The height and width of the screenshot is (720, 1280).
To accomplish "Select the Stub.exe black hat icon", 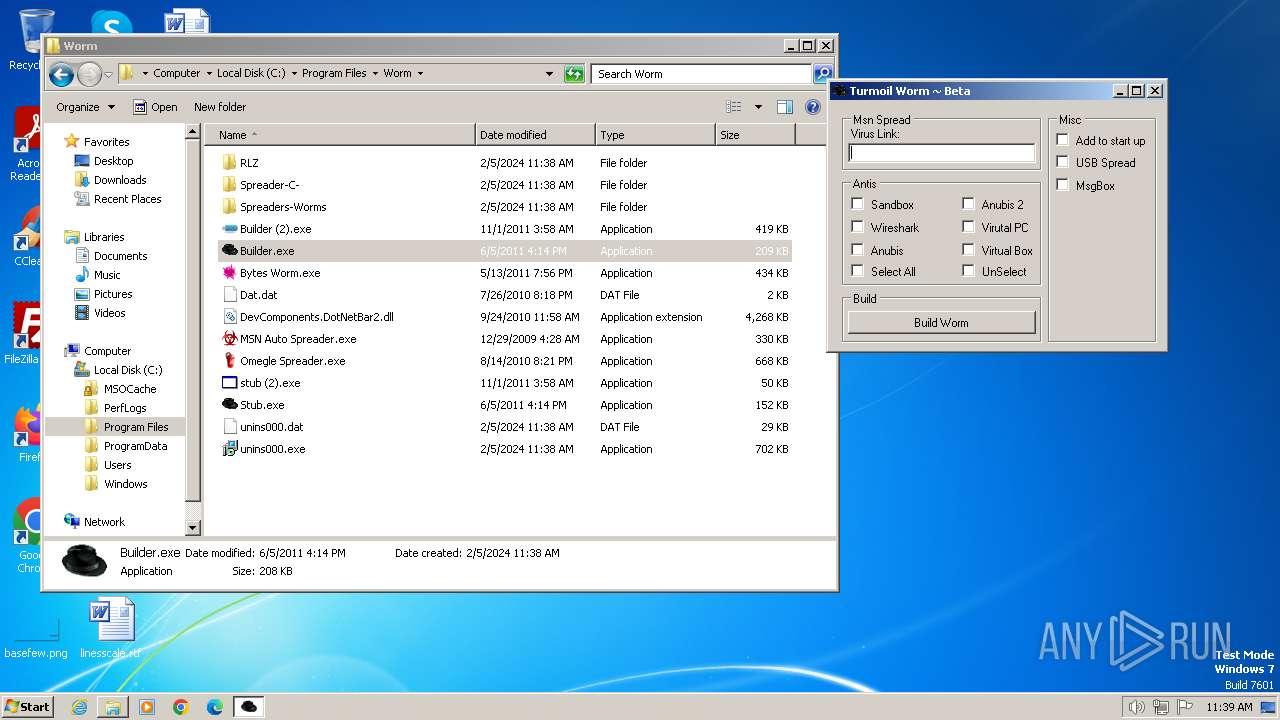I will click(x=229, y=405).
